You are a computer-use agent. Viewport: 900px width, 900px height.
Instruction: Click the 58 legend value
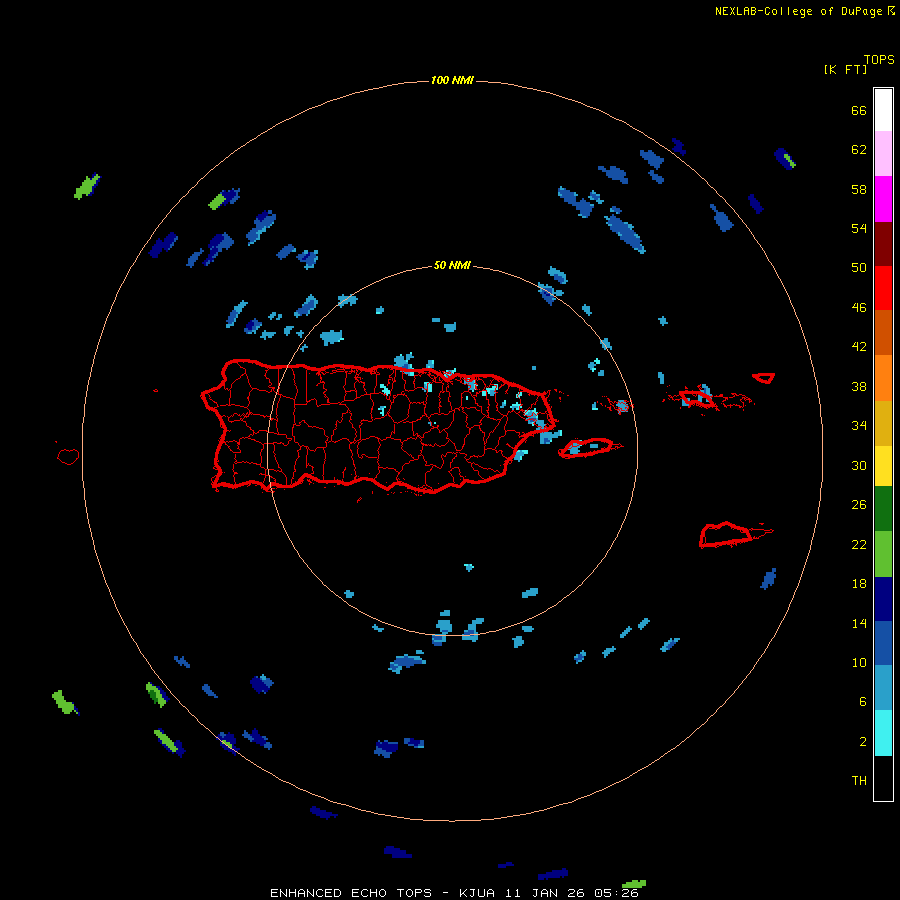tap(859, 189)
